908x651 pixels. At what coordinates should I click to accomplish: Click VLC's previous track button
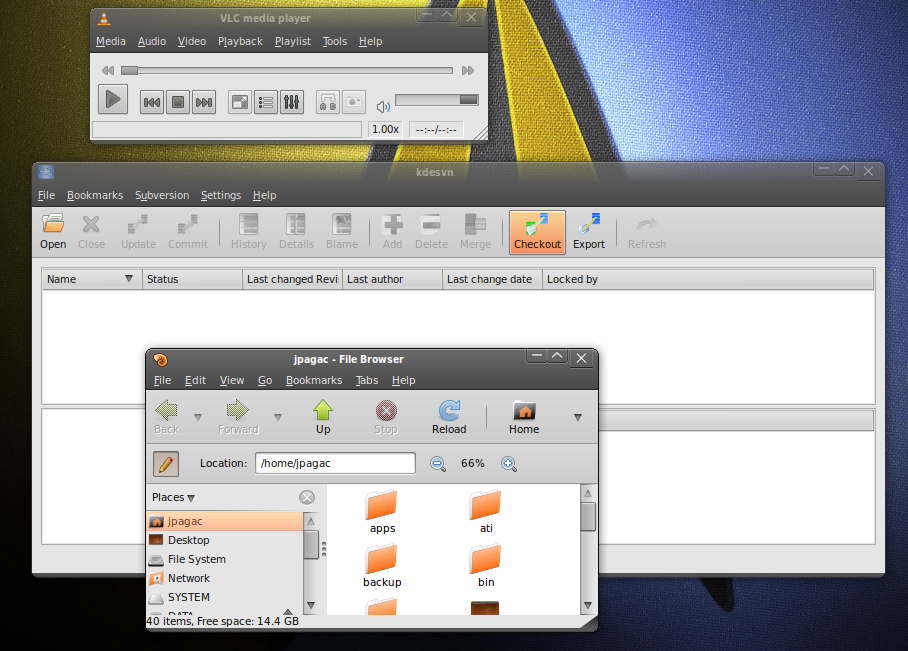click(152, 103)
